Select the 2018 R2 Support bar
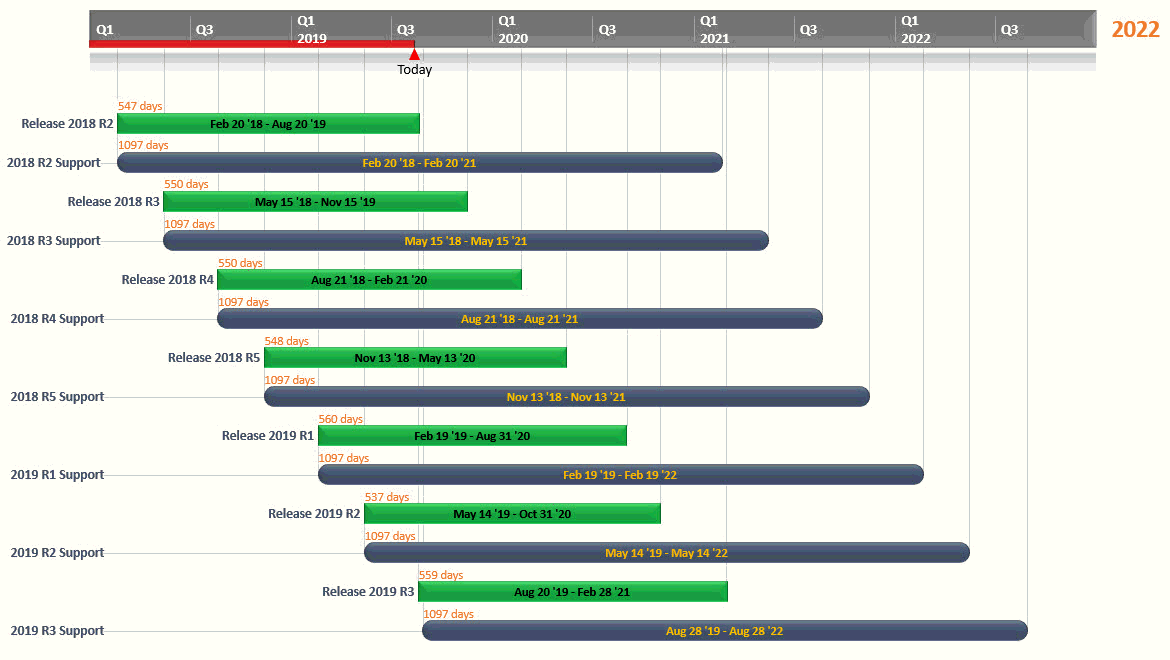Viewport: 1170px width, 660px height. (x=419, y=163)
